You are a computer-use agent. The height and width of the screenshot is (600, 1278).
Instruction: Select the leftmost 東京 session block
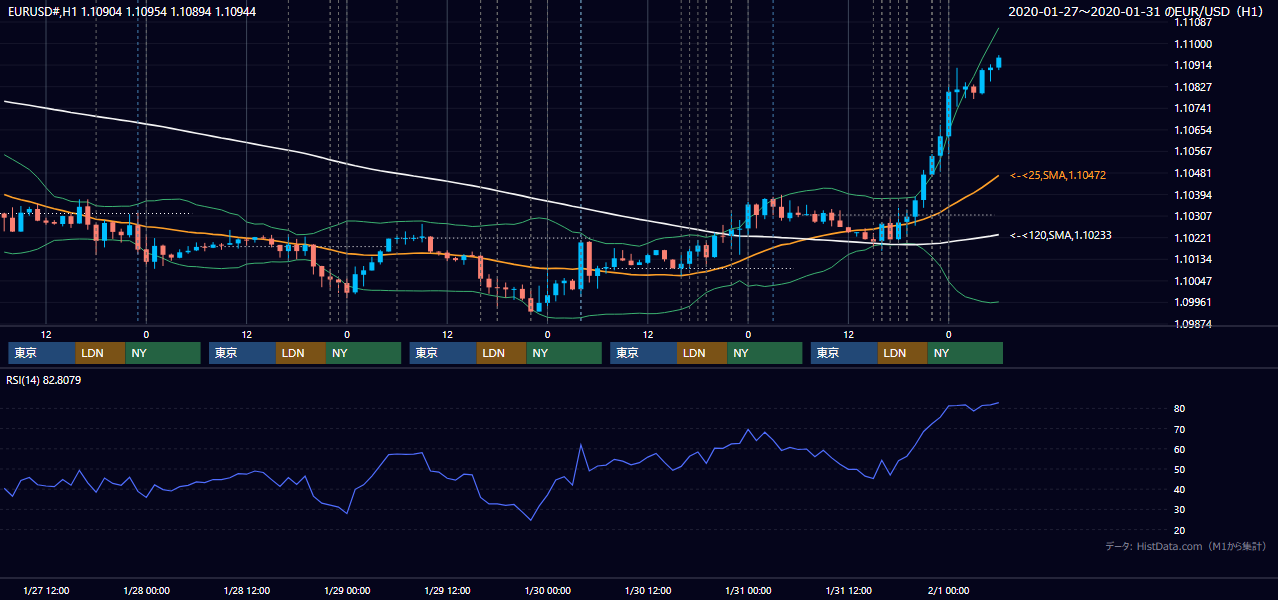click(x=41, y=353)
